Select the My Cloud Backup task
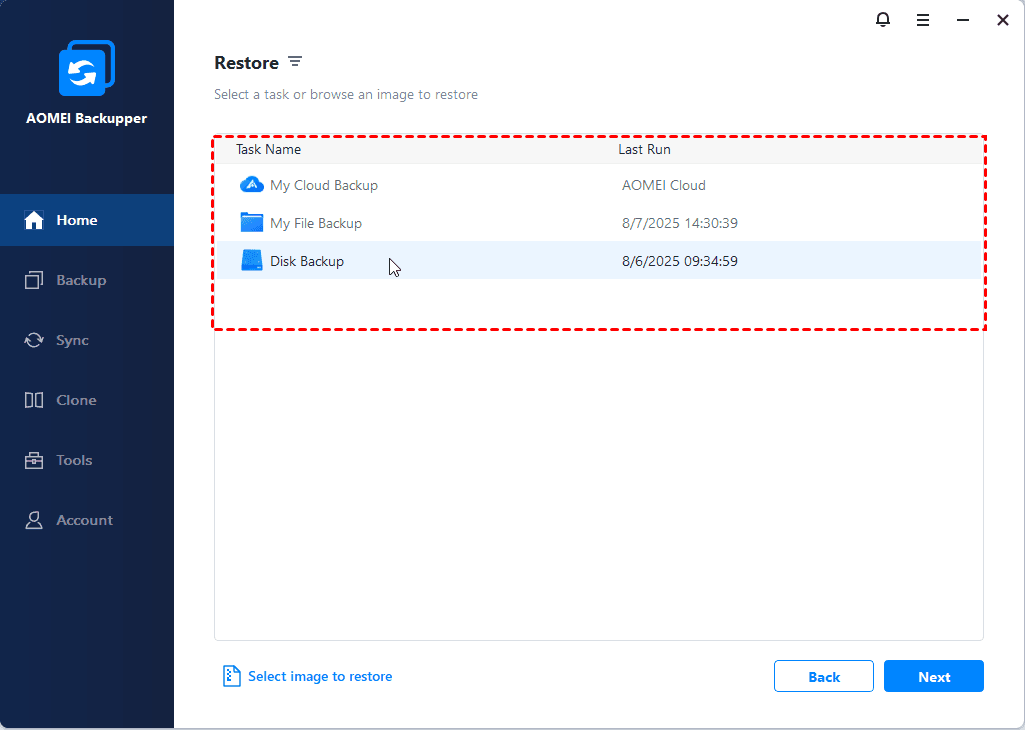Image resolution: width=1025 pixels, height=730 pixels. point(323,185)
